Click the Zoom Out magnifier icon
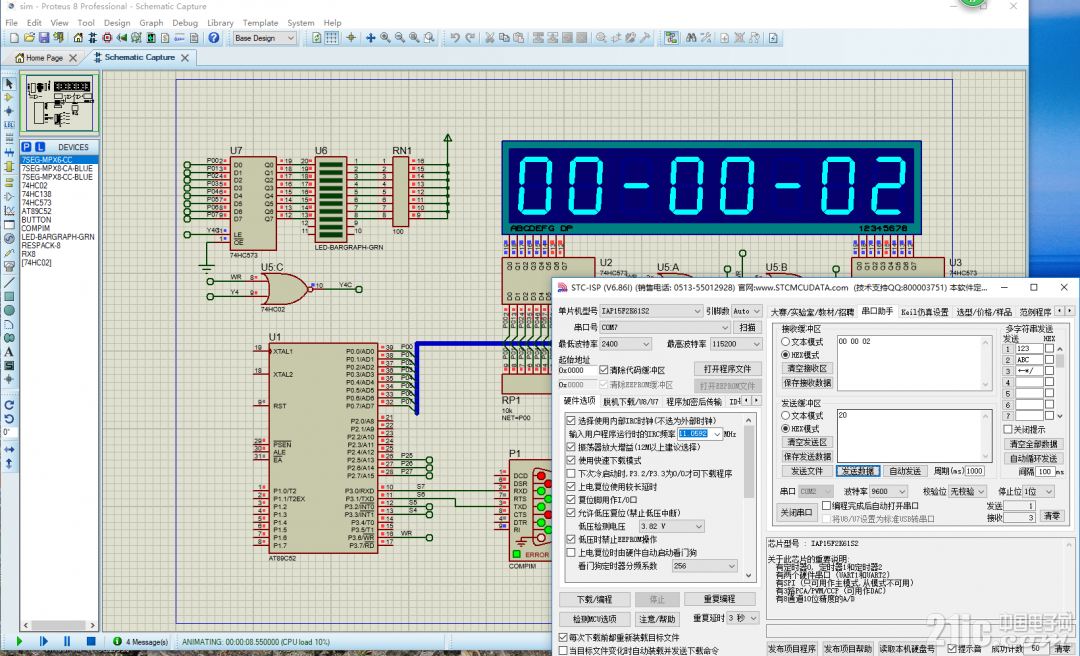The image size is (1080, 656). (x=399, y=38)
